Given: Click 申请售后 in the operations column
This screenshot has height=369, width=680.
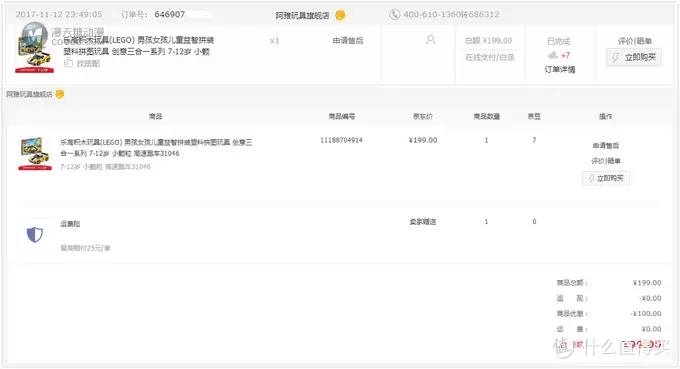Looking at the screenshot, I should [606, 146].
